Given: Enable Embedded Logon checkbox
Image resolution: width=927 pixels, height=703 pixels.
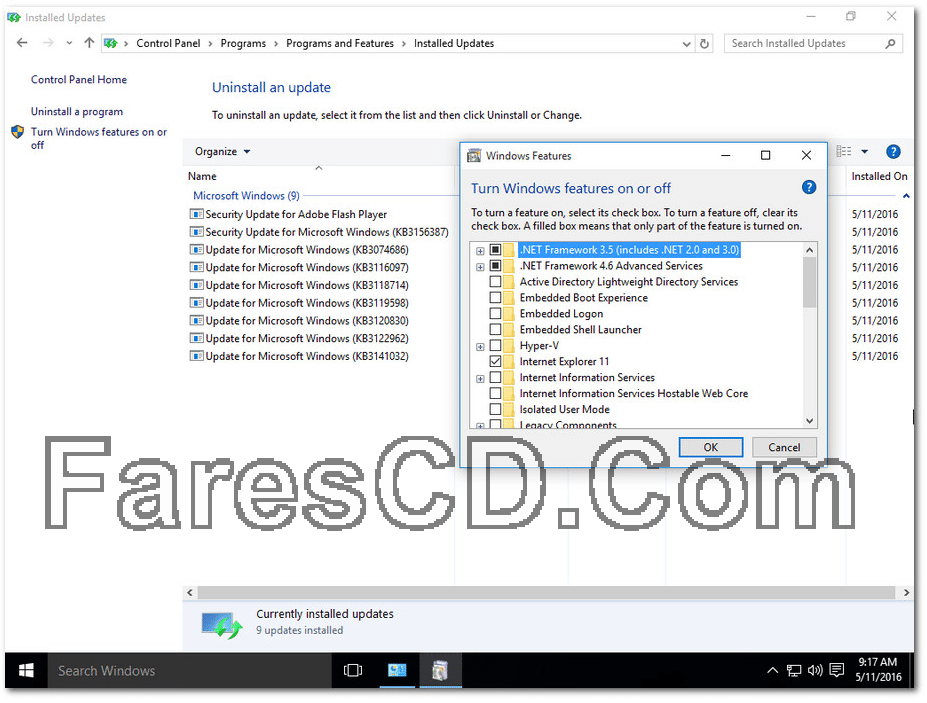Looking at the screenshot, I should pyautogui.click(x=495, y=313).
